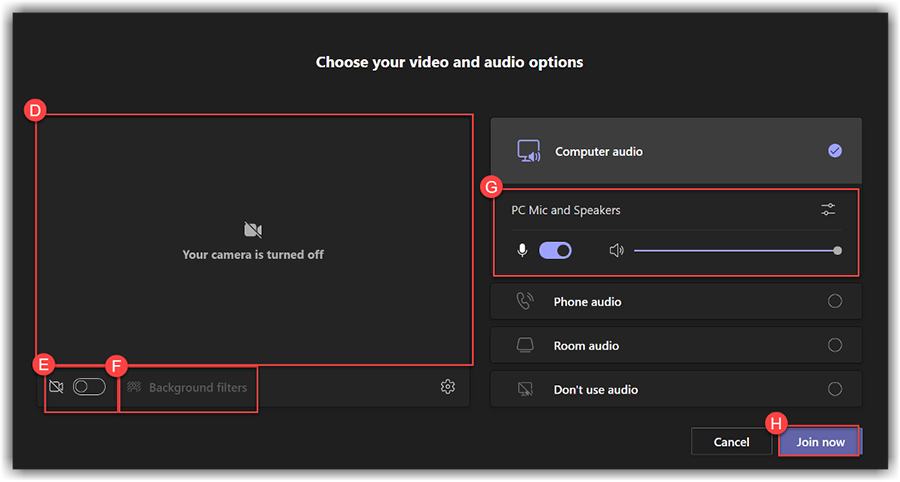Click the Phone audio handset icon
This screenshot has width=900, height=482.
tap(525, 301)
